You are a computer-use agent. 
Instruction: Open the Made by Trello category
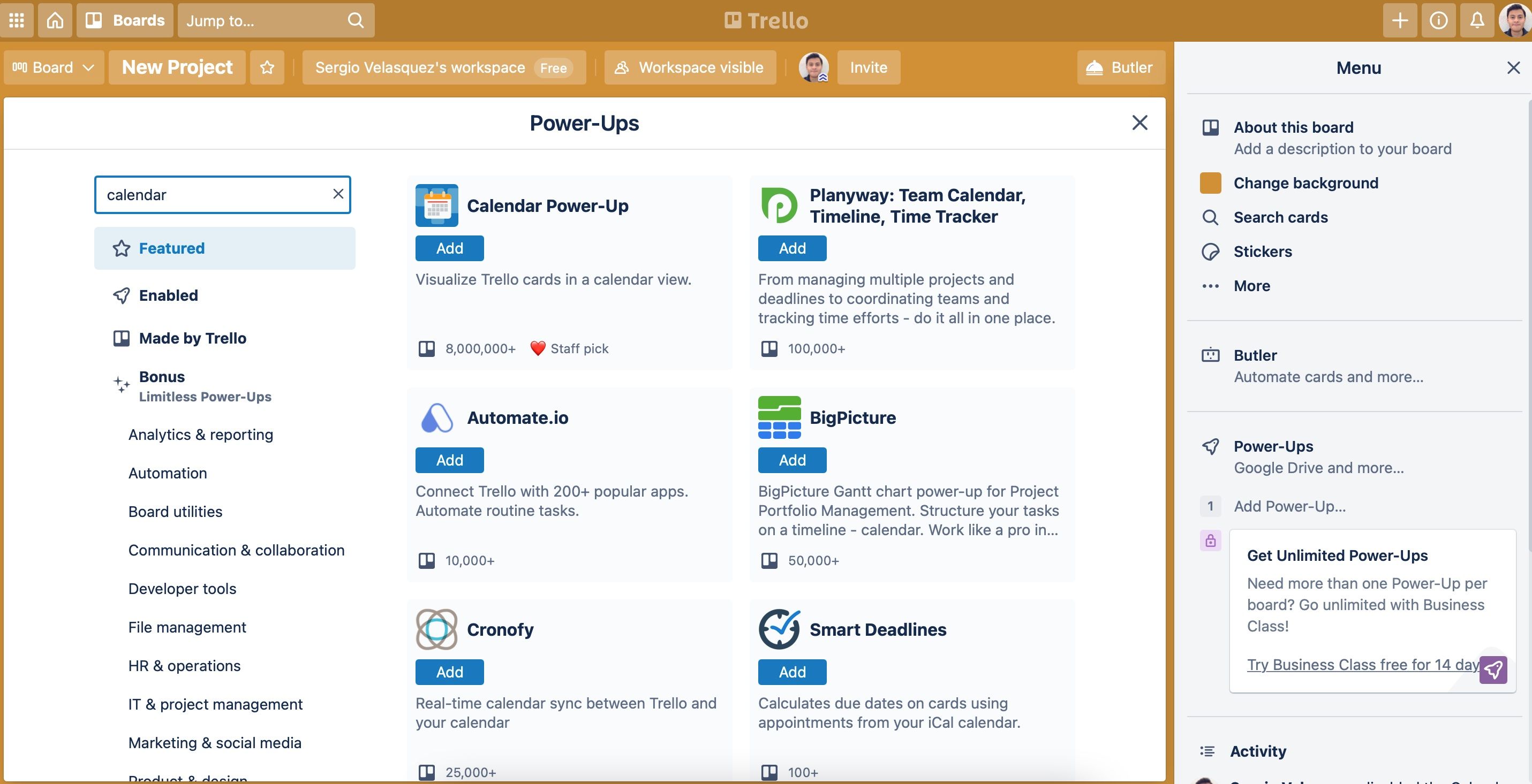193,338
